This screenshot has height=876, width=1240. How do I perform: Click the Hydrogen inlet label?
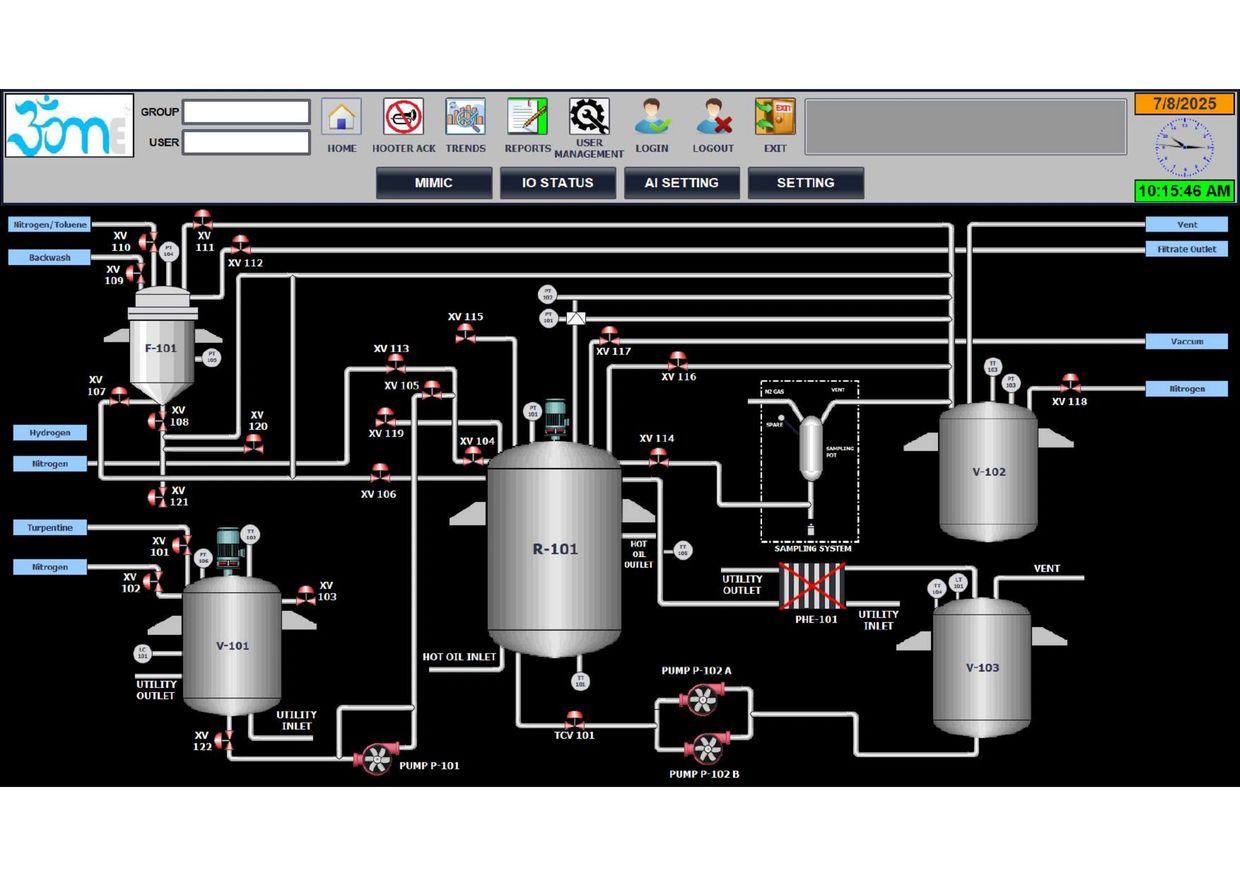[x=50, y=433]
